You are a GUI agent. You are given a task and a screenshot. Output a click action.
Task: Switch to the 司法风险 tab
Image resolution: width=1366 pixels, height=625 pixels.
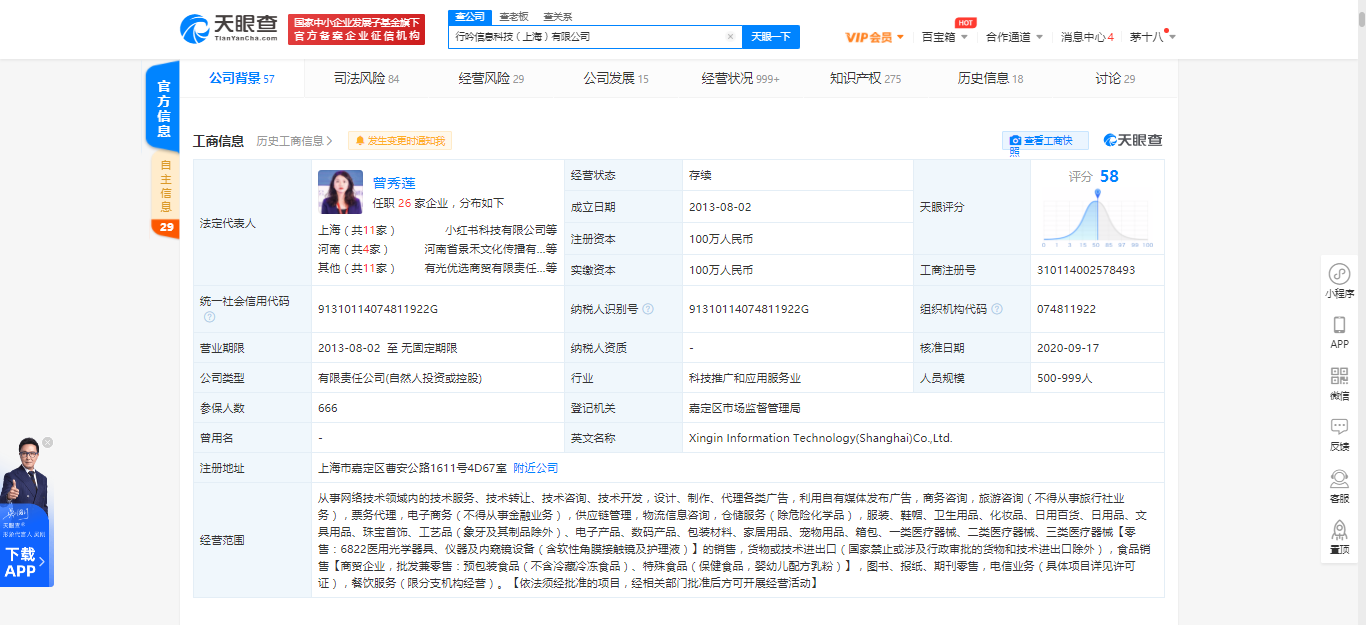(366, 78)
